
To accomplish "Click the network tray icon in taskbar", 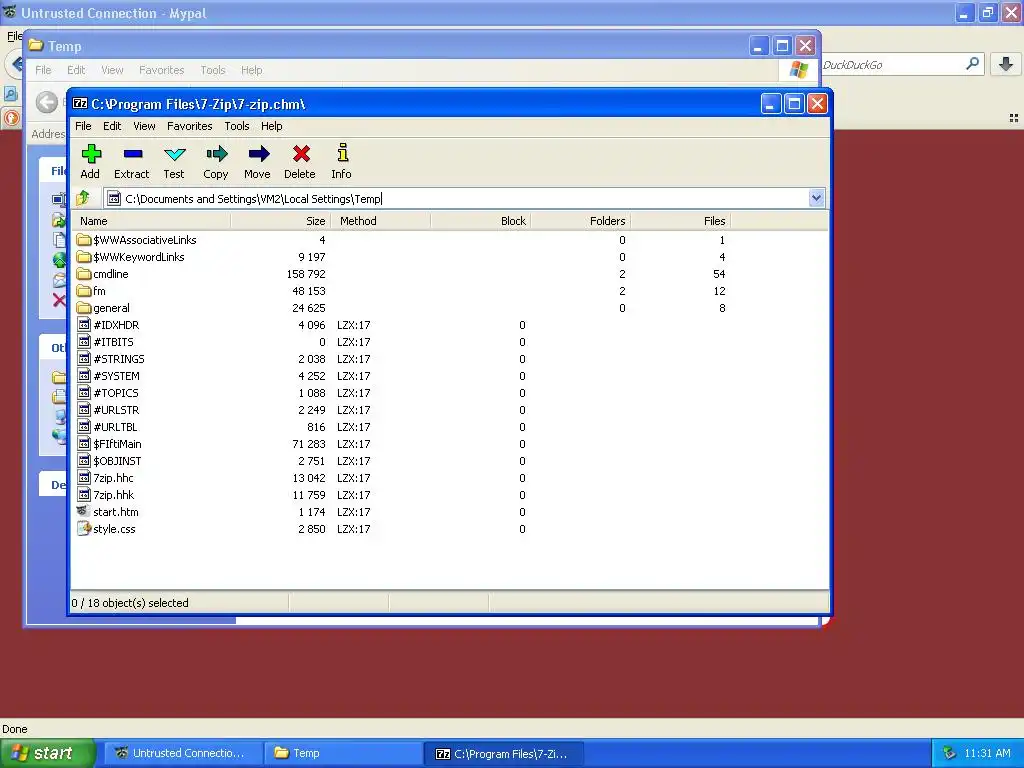I will (x=950, y=754).
